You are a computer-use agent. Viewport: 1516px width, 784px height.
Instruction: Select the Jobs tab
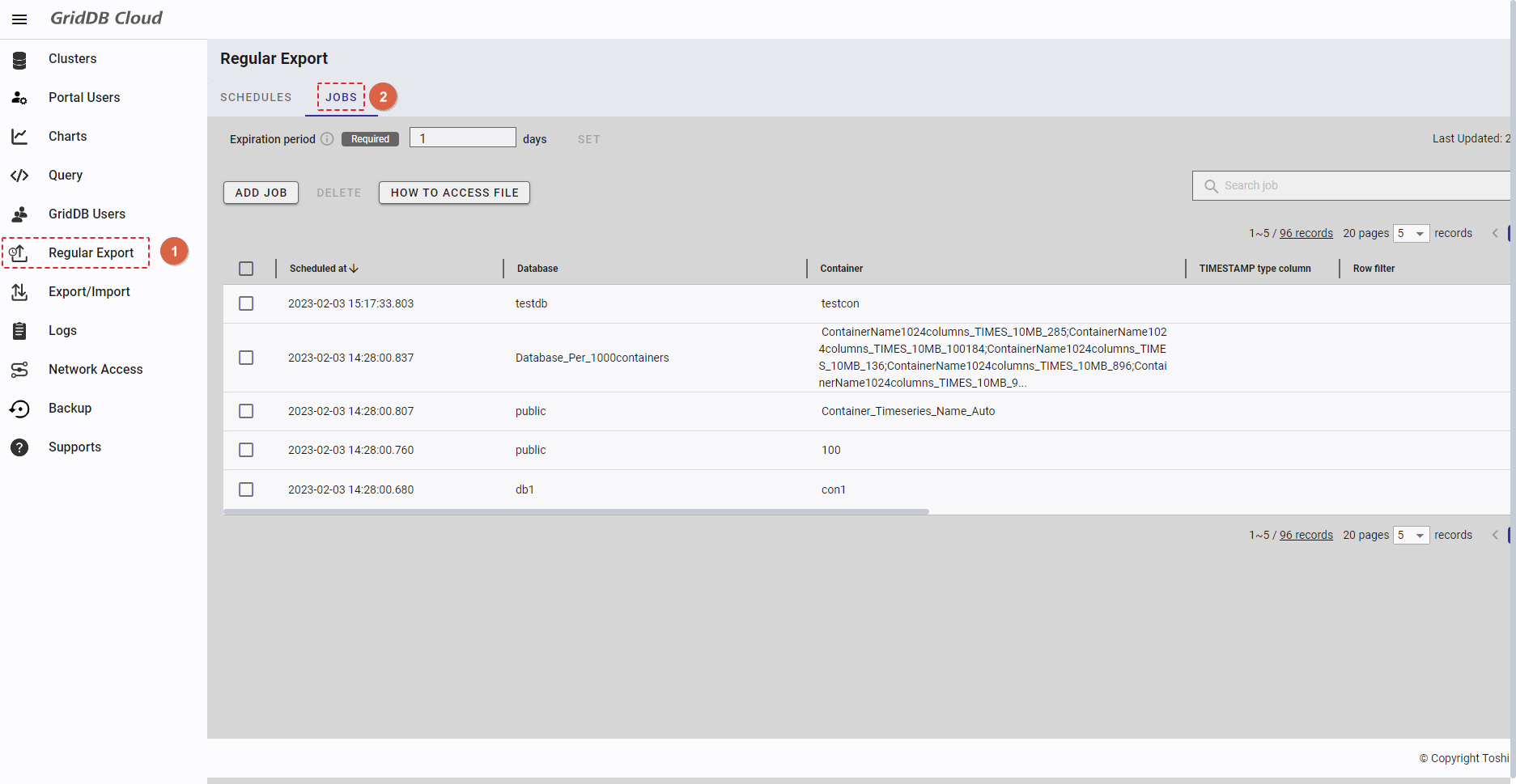point(341,97)
